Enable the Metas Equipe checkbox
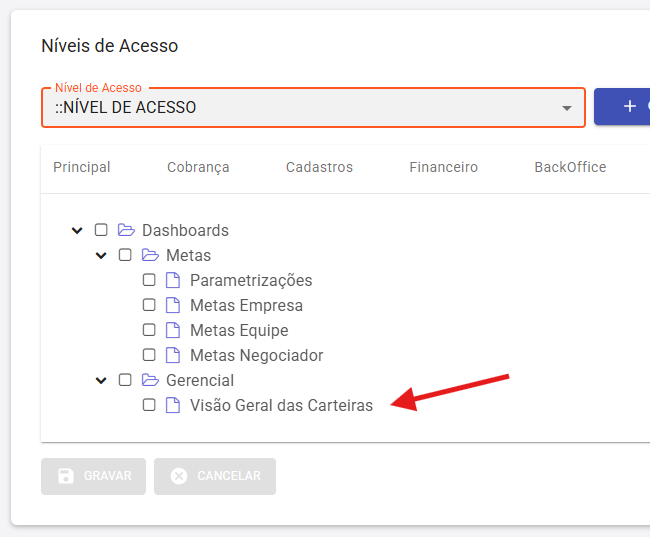 149,330
